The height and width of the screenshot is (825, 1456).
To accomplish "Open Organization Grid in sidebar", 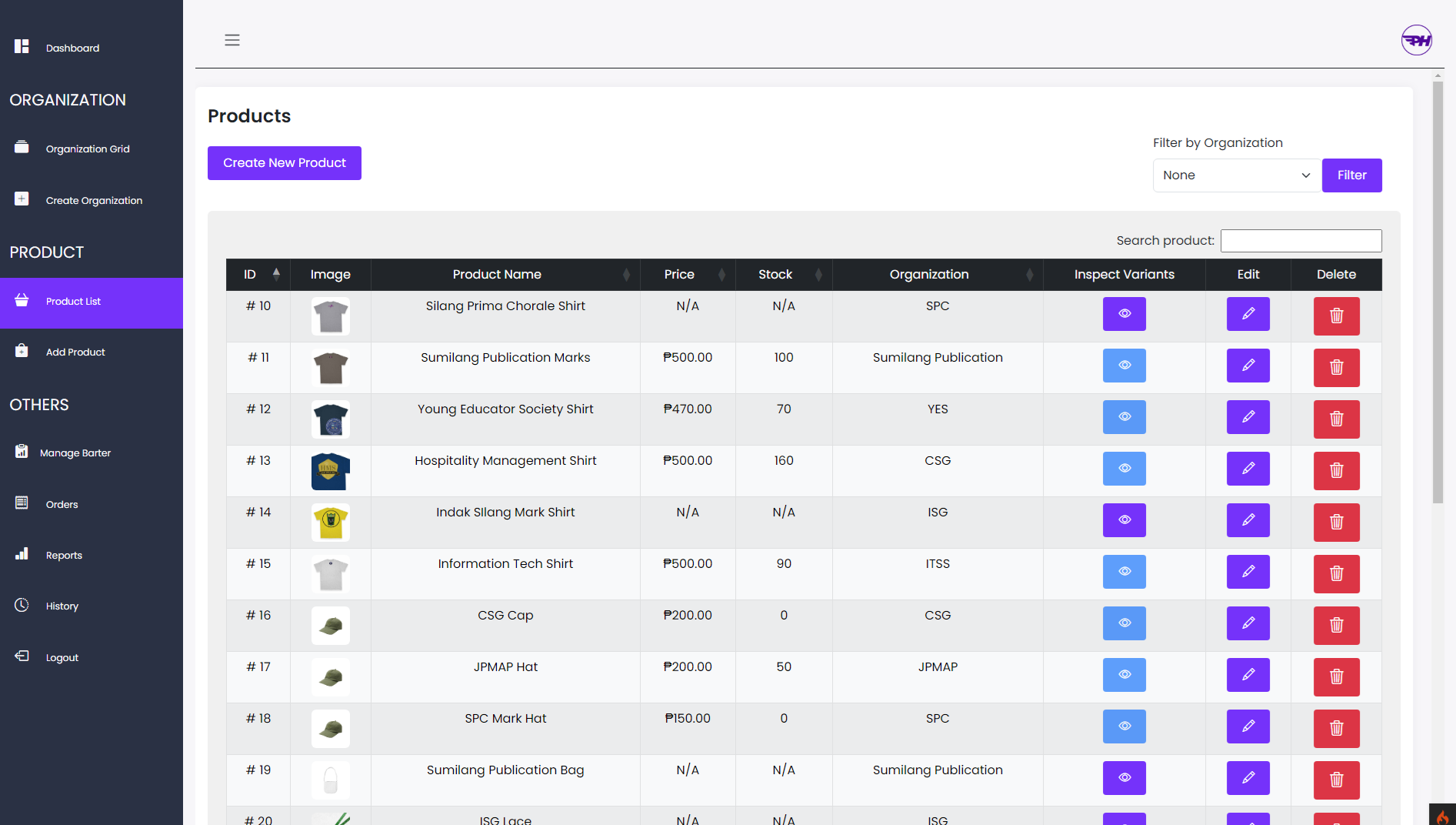I will [88, 149].
